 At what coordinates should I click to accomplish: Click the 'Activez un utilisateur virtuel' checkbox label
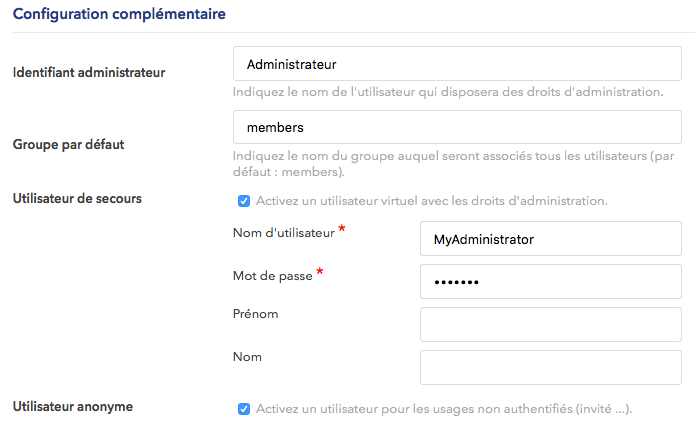tap(431, 201)
